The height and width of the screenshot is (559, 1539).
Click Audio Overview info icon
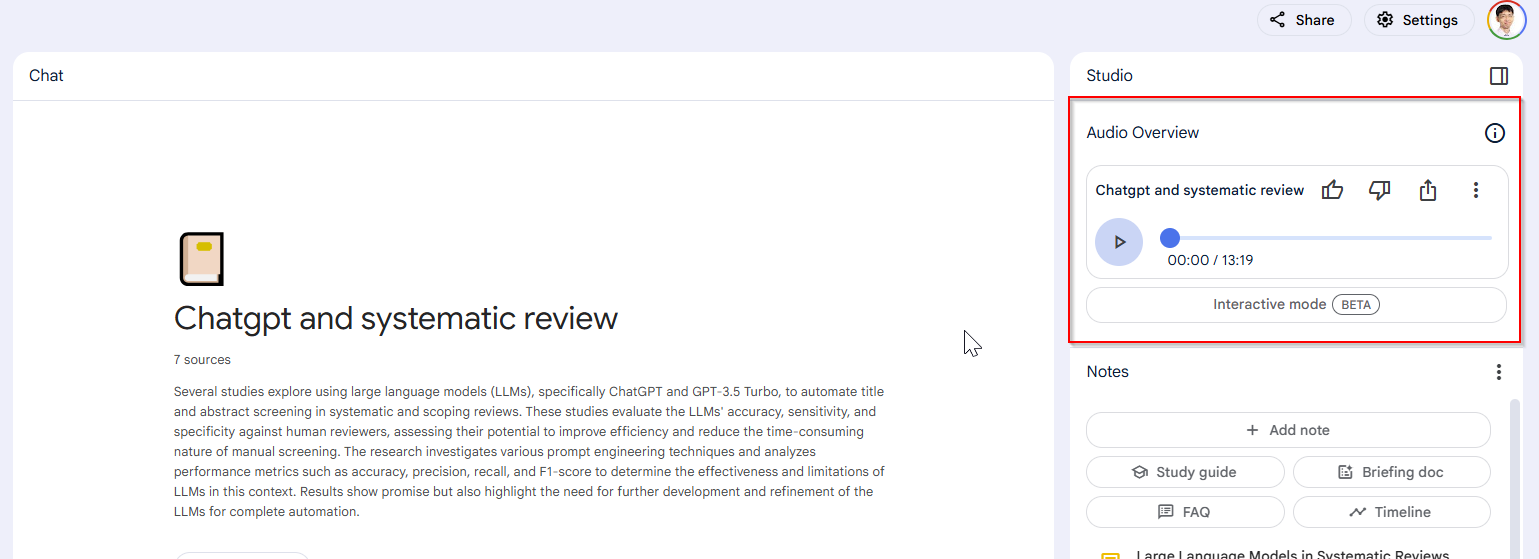[x=1495, y=133]
